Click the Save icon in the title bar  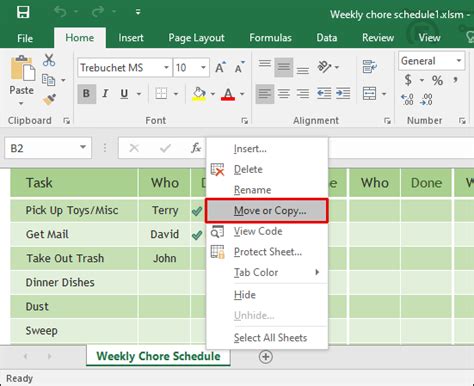point(23,13)
